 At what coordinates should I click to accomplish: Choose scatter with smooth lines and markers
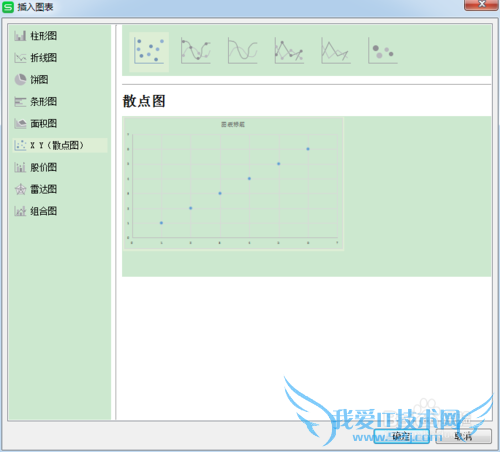pyautogui.click(x=196, y=51)
